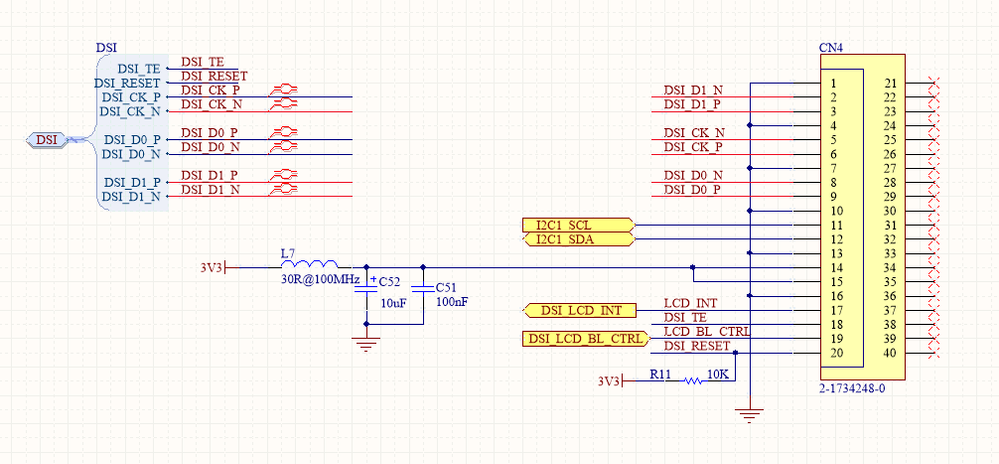Select the 30R@100MHz value text
This screenshot has height=464, width=999.
(x=320, y=280)
